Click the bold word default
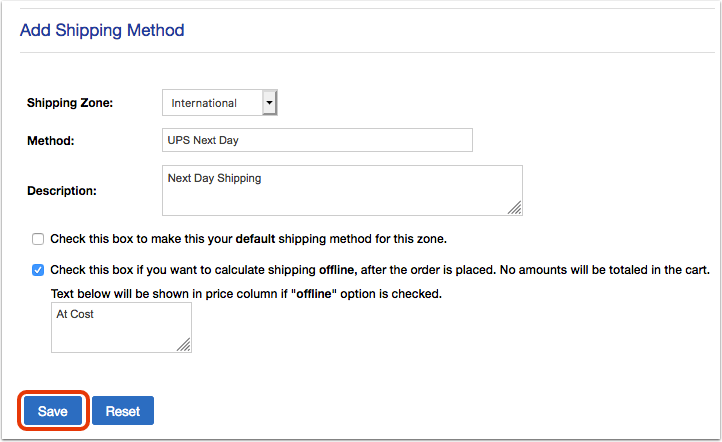The height and width of the screenshot is (442, 722). 255,239
